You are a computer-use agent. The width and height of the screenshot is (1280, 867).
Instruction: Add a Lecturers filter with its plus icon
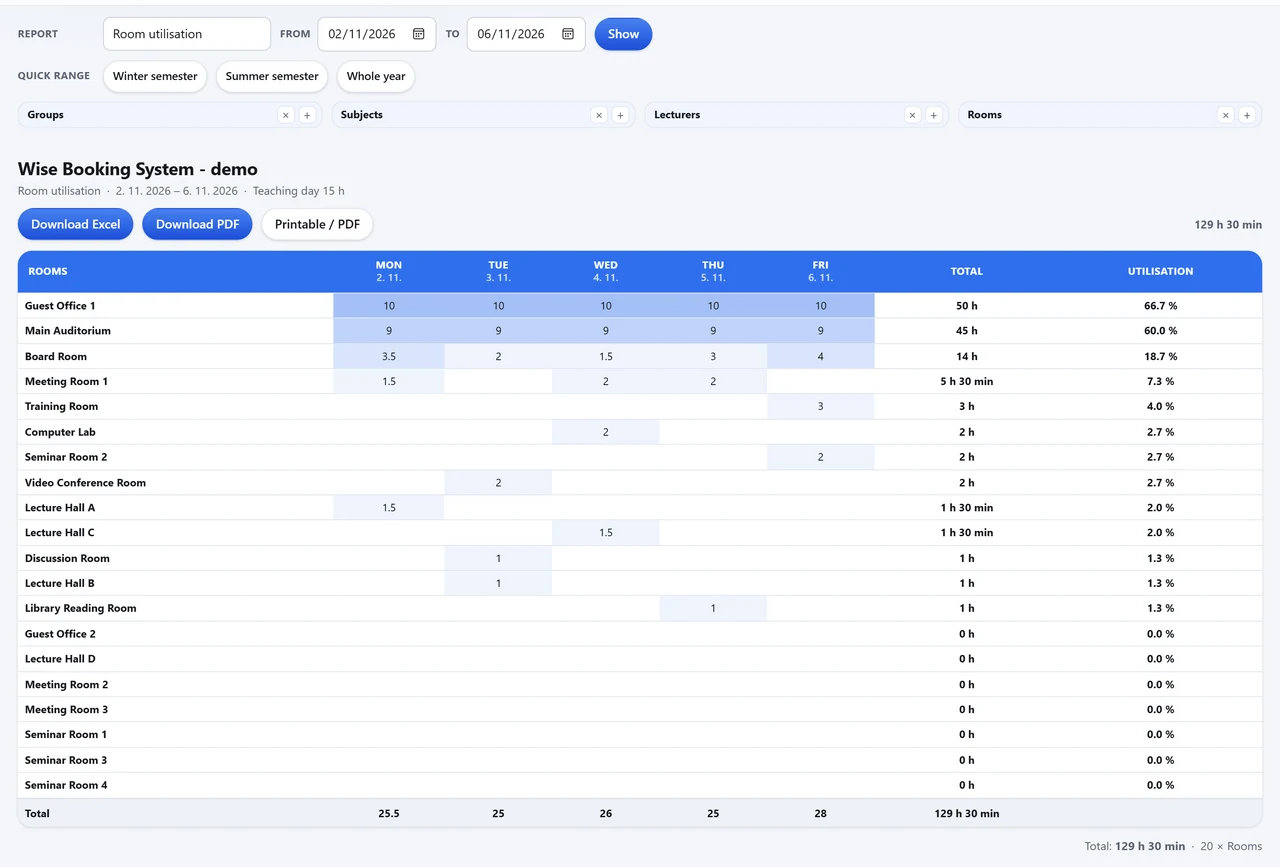tap(933, 115)
